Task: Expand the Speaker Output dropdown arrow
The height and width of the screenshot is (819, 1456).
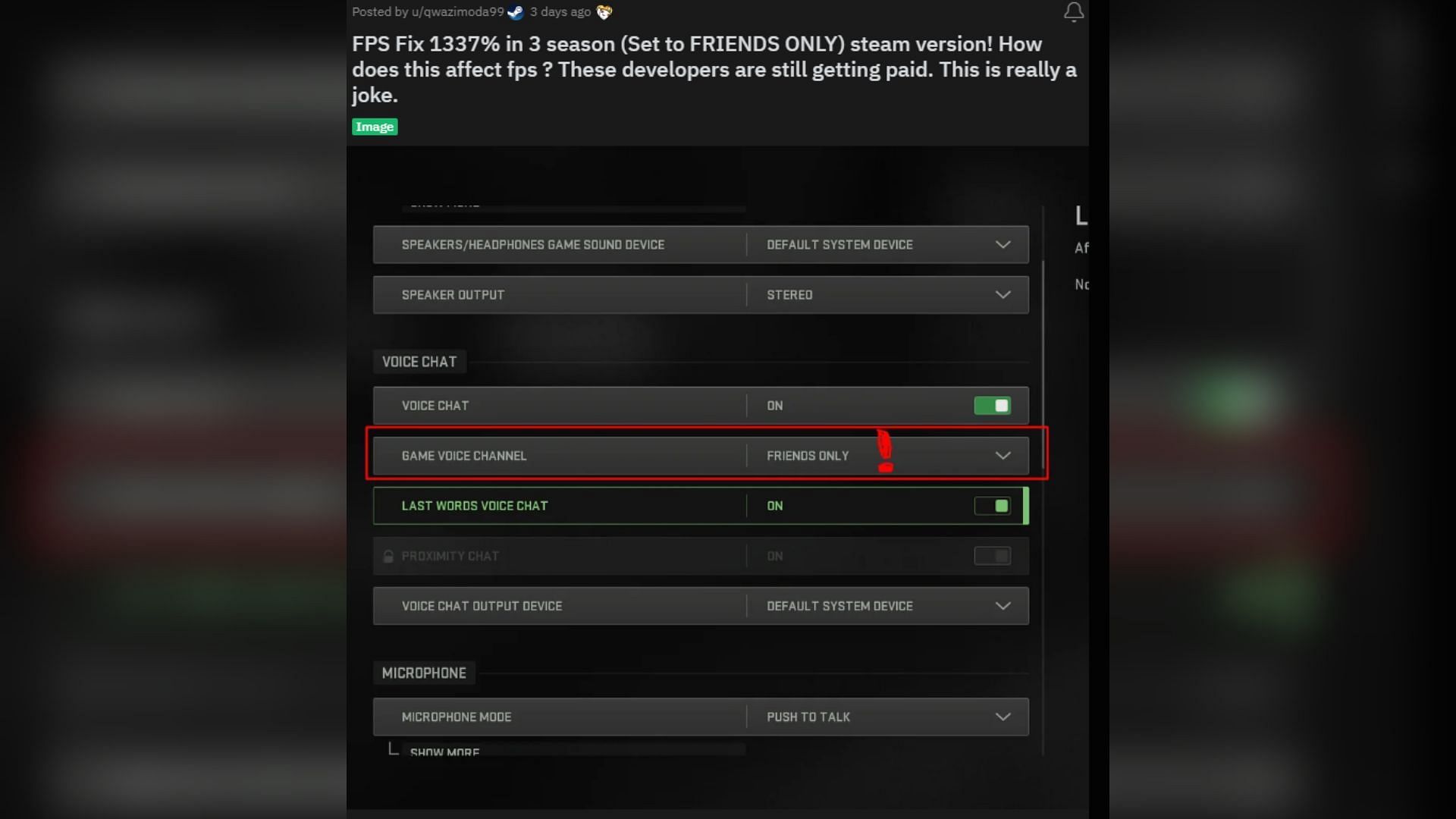Action: (x=1003, y=295)
